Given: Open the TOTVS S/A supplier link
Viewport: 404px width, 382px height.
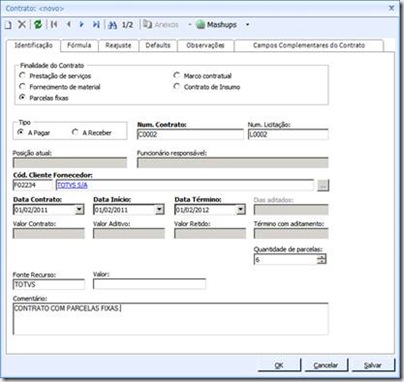Looking at the screenshot, I should click(x=72, y=185).
